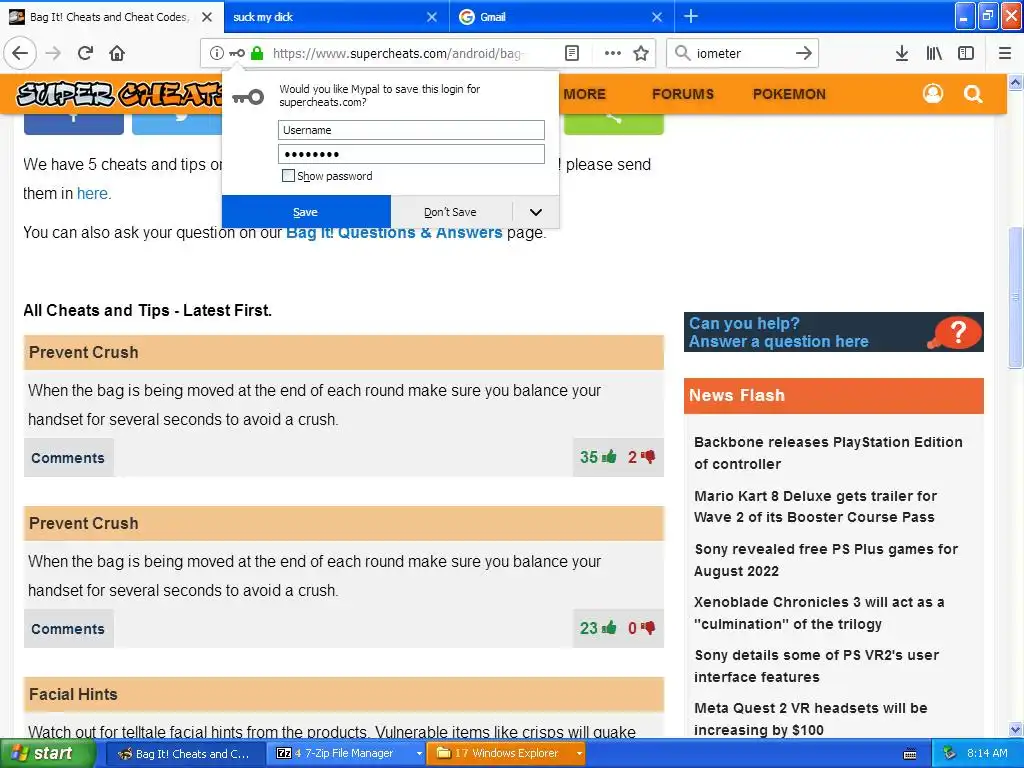This screenshot has height=768, width=1024.
Task: Submit the iometer search with arrow
Action: [804, 53]
